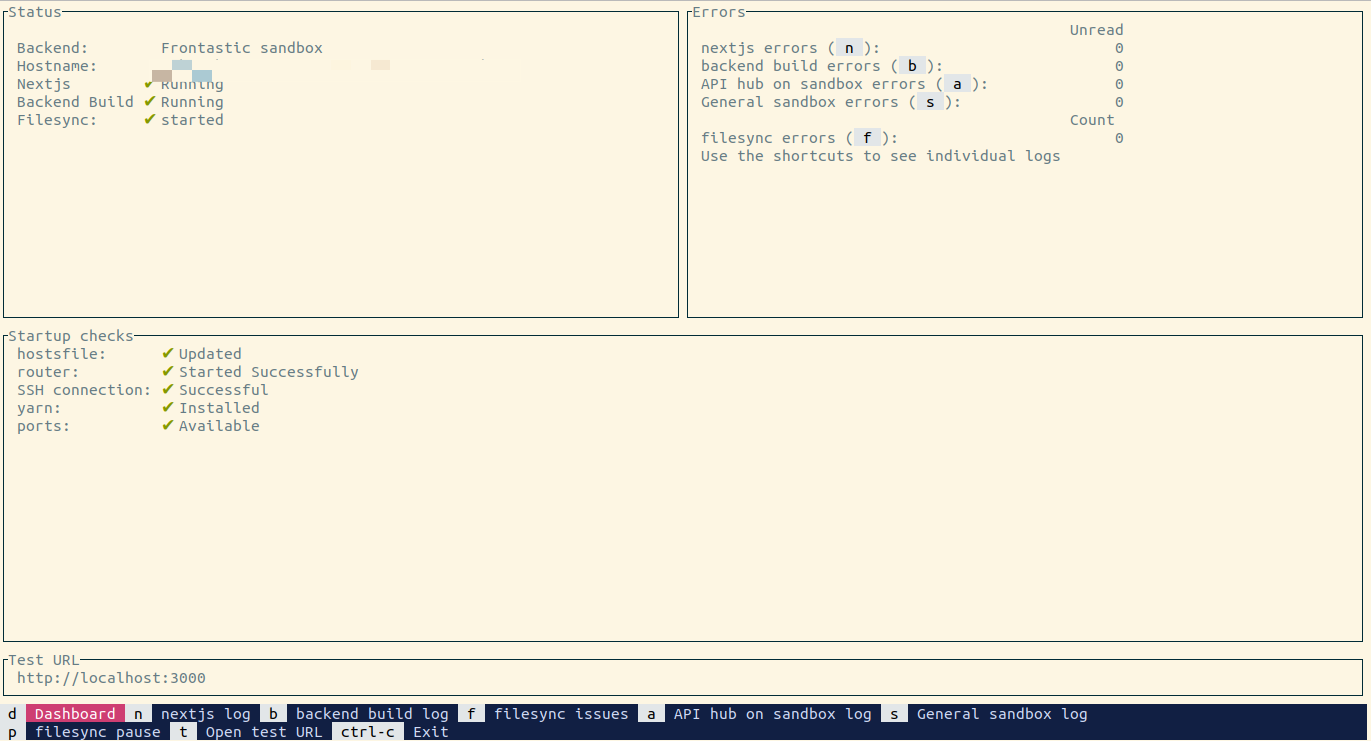Click 'nextjs errors' text
1371x741 pixels.
click(759, 48)
